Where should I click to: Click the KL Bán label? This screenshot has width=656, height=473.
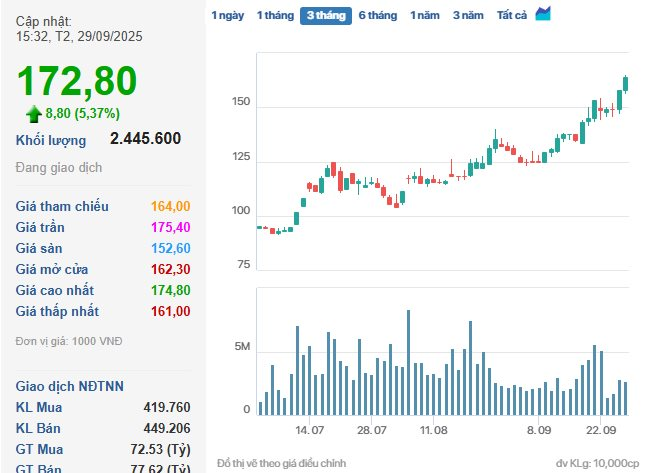click(38, 428)
